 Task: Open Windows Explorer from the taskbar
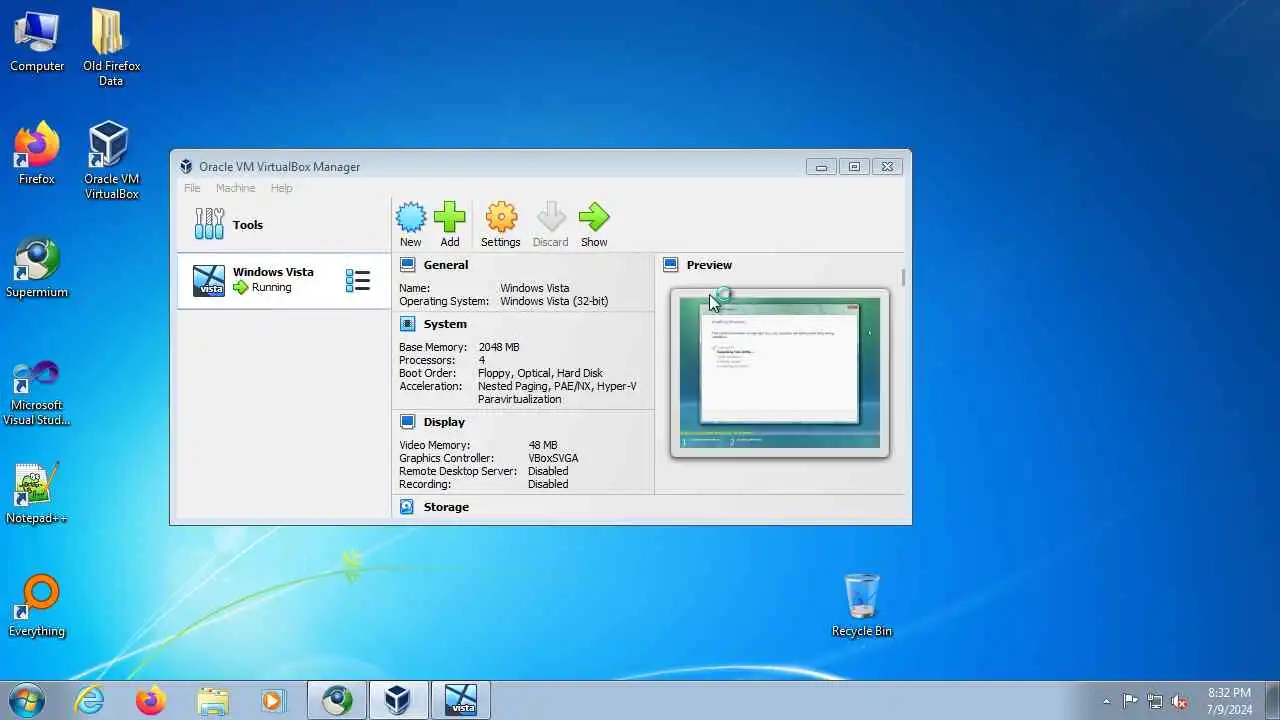(212, 700)
